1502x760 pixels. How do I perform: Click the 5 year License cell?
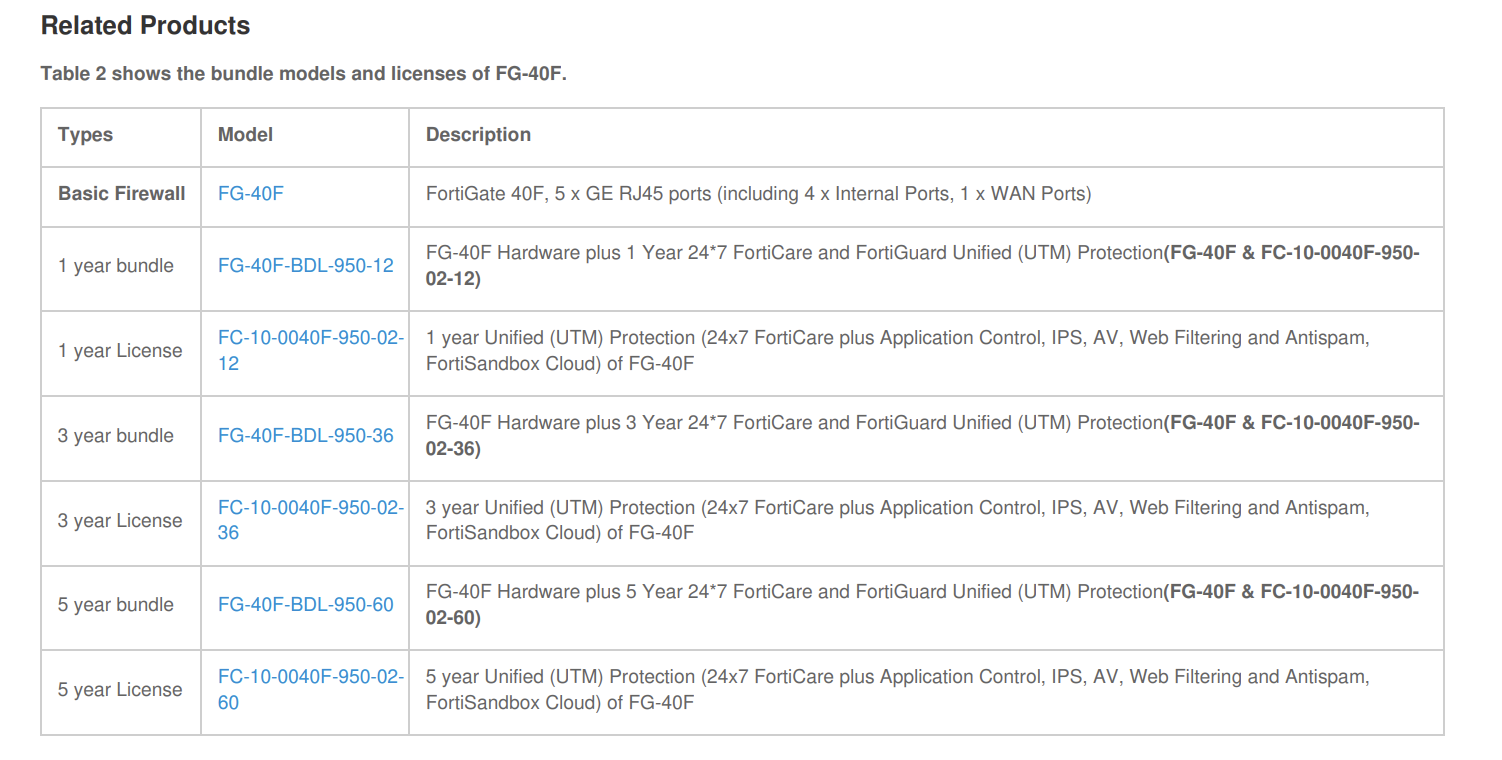[x=120, y=690]
